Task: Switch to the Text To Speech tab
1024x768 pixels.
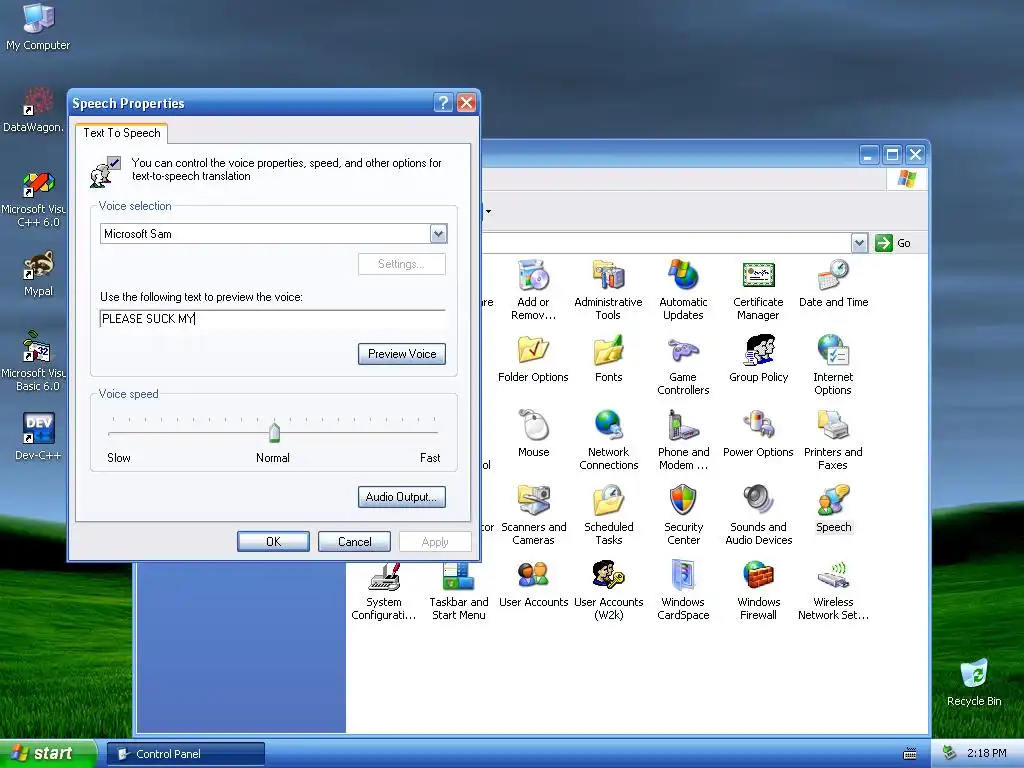Action: tap(121, 133)
